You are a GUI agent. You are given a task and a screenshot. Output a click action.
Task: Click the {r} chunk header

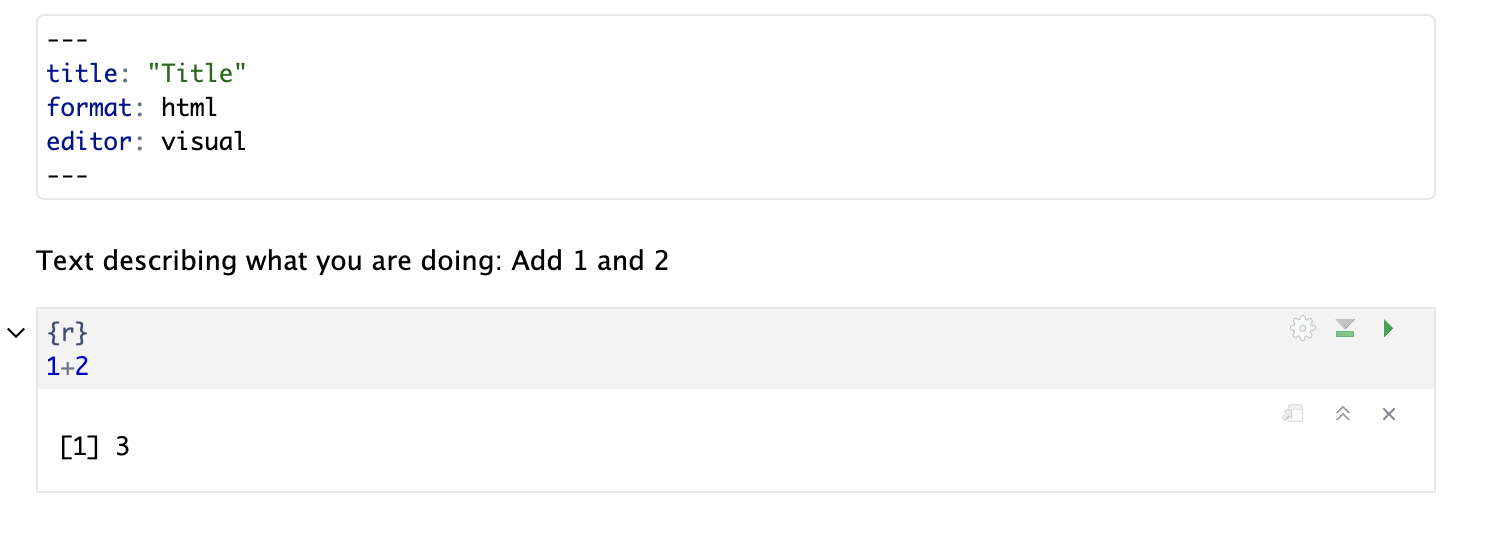[67, 332]
